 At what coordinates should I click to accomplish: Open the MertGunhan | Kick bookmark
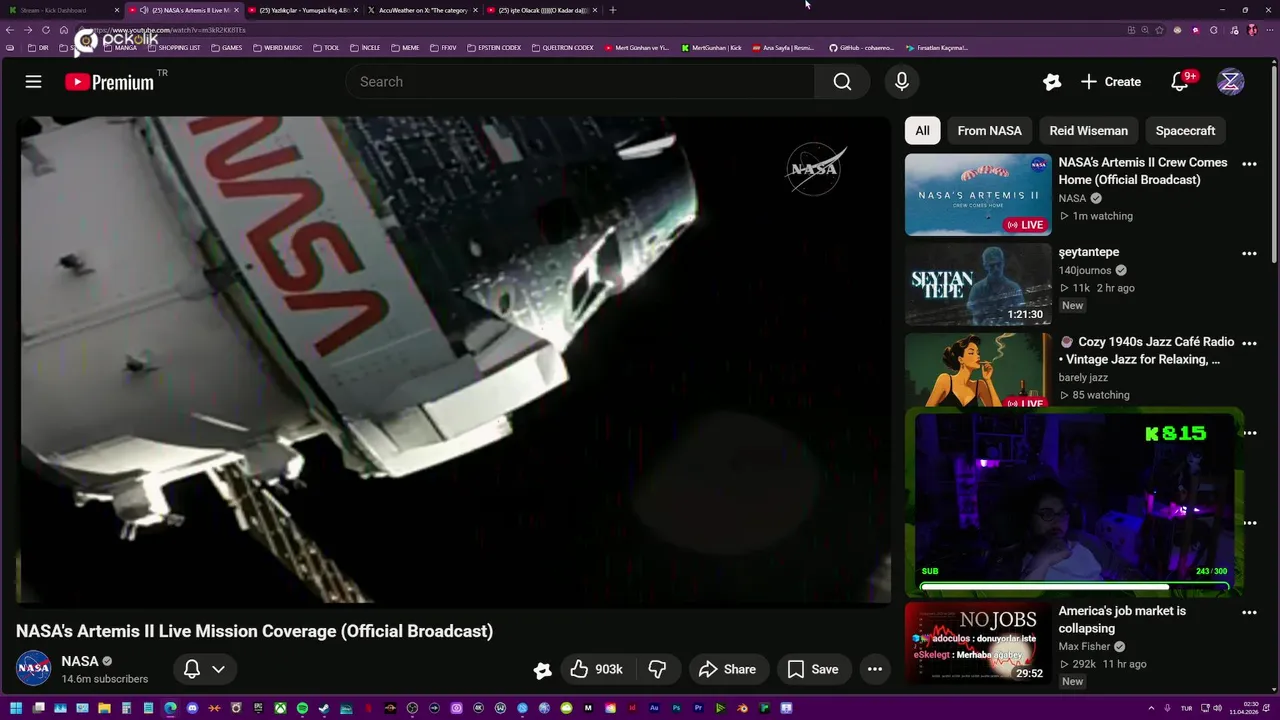tap(711, 48)
